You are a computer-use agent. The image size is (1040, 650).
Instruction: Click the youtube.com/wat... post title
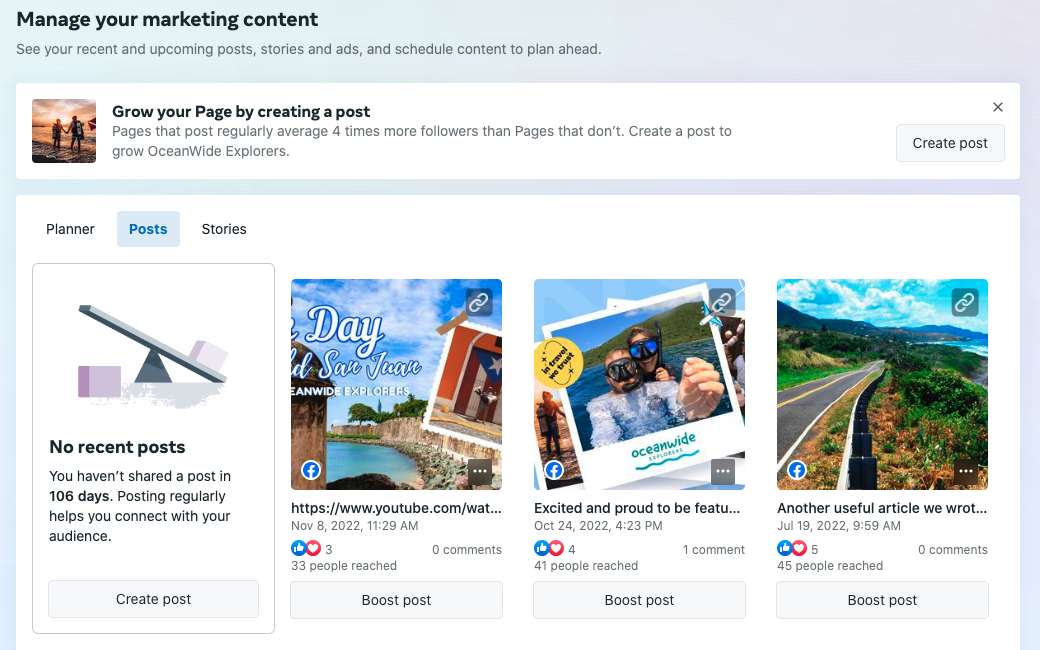pos(396,508)
